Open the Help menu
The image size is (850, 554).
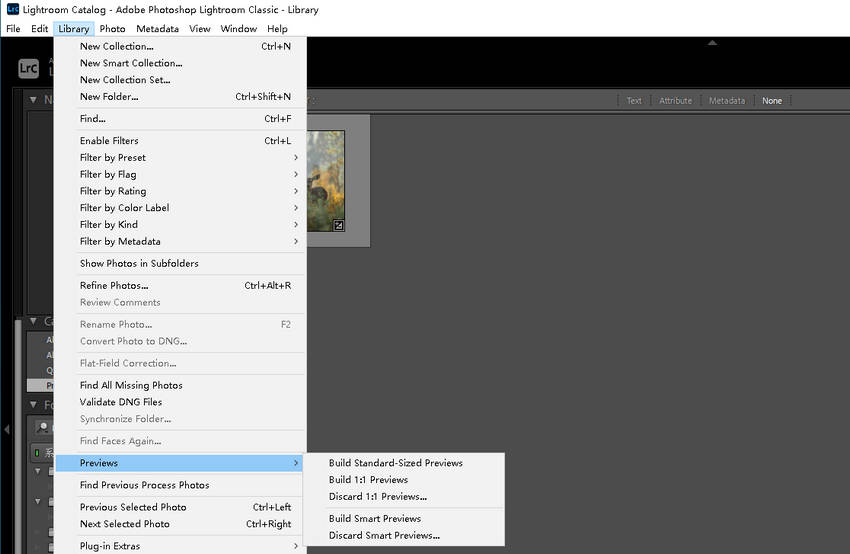pos(277,29)
